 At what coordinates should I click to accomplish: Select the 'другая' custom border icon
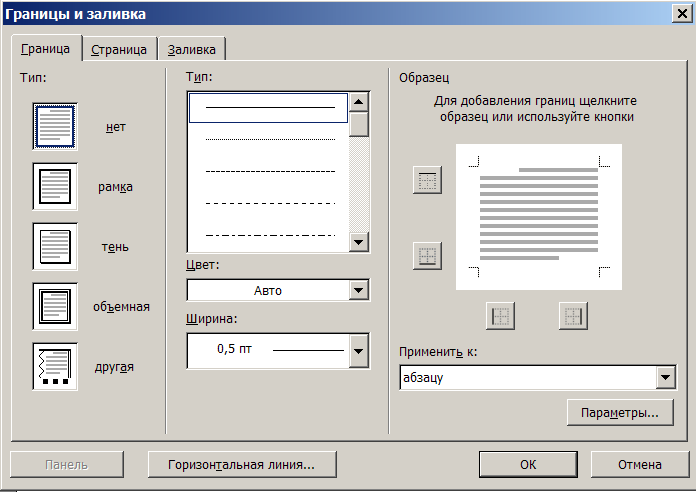(x=55, y=366)
